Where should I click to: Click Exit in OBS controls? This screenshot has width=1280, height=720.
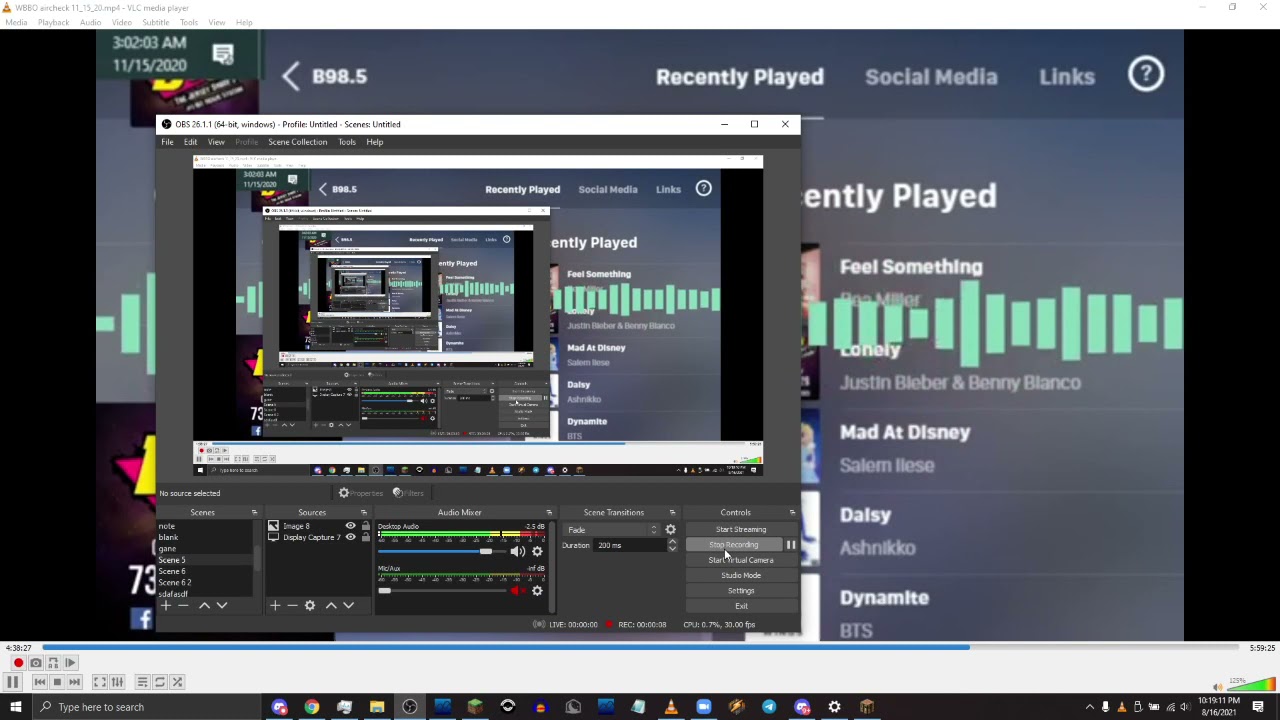click(741, 606)
